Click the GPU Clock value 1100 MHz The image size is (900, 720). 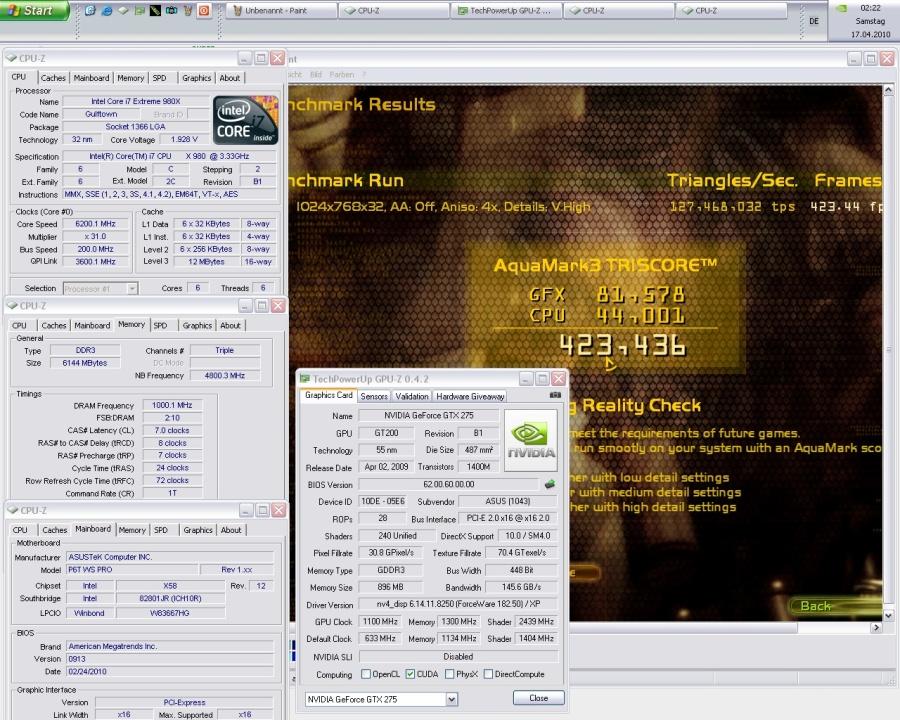click(380, 621)
